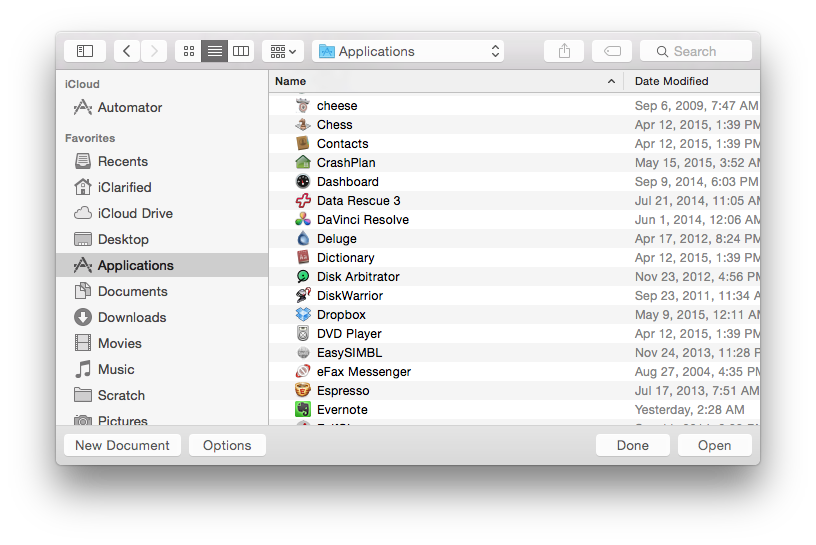
Task: Select the Dropbox file name
Action: tap(341, 314)
